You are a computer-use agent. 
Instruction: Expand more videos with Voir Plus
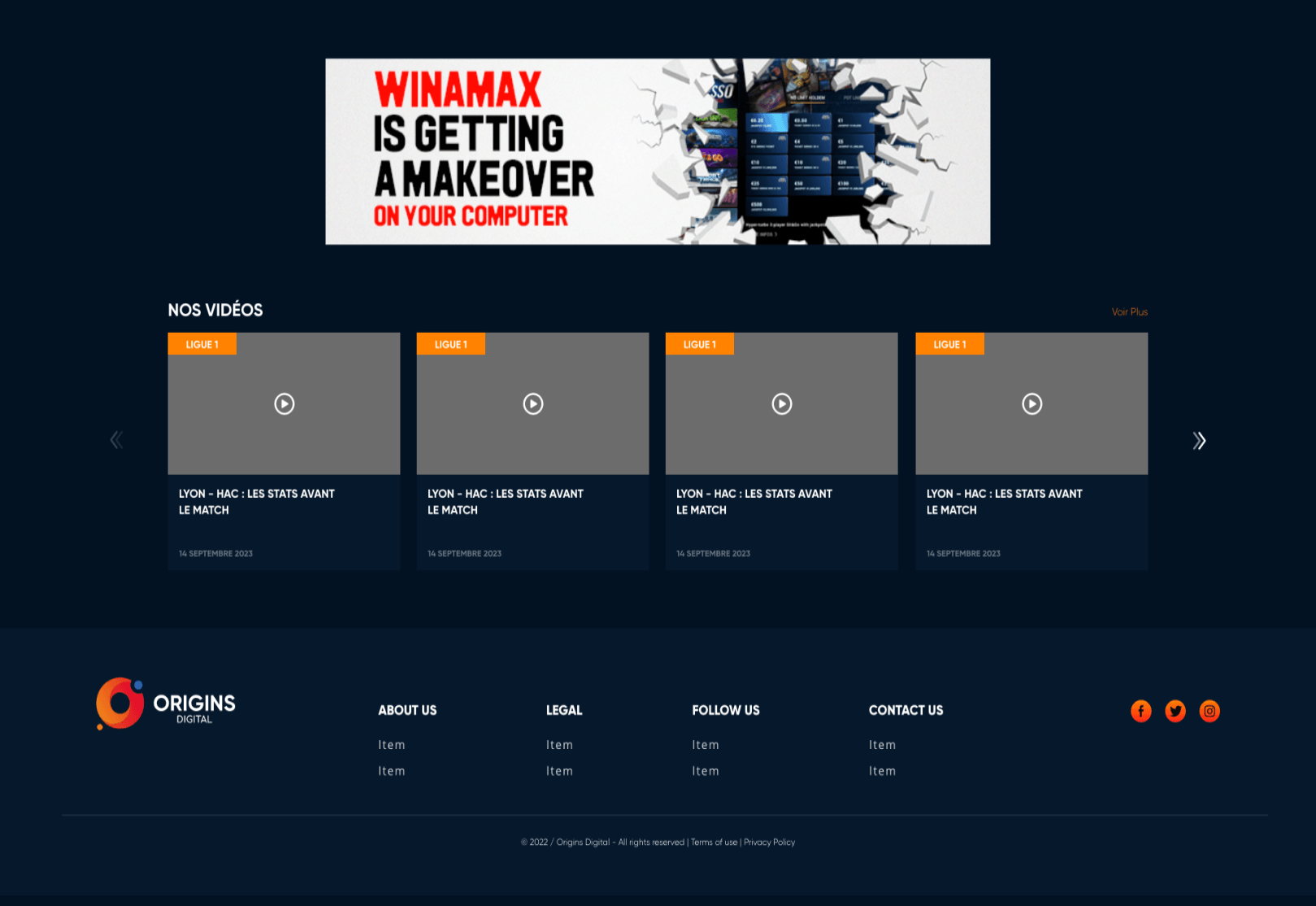click(1129, 311)
